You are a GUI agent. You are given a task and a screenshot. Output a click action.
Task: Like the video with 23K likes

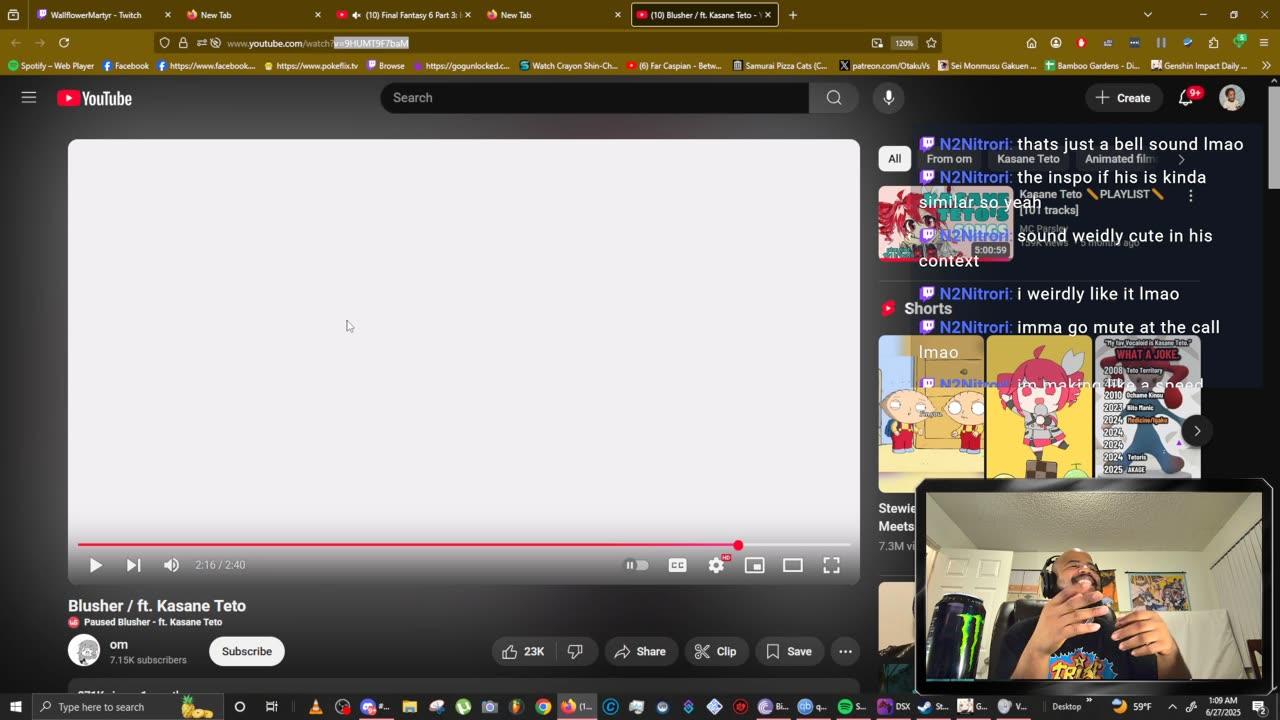523,651
